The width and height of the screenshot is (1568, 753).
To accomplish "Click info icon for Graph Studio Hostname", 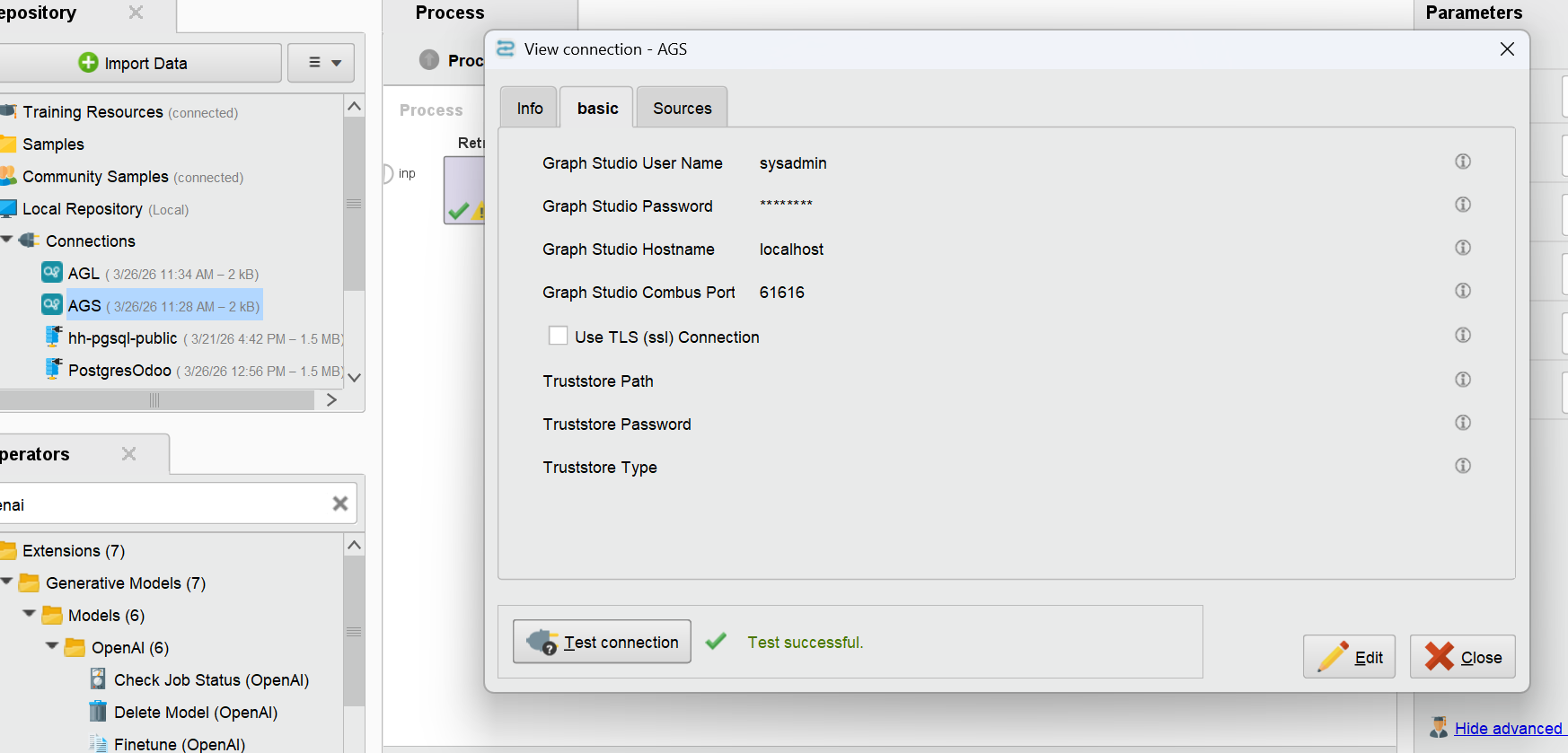I will (x=1463, y=248).
